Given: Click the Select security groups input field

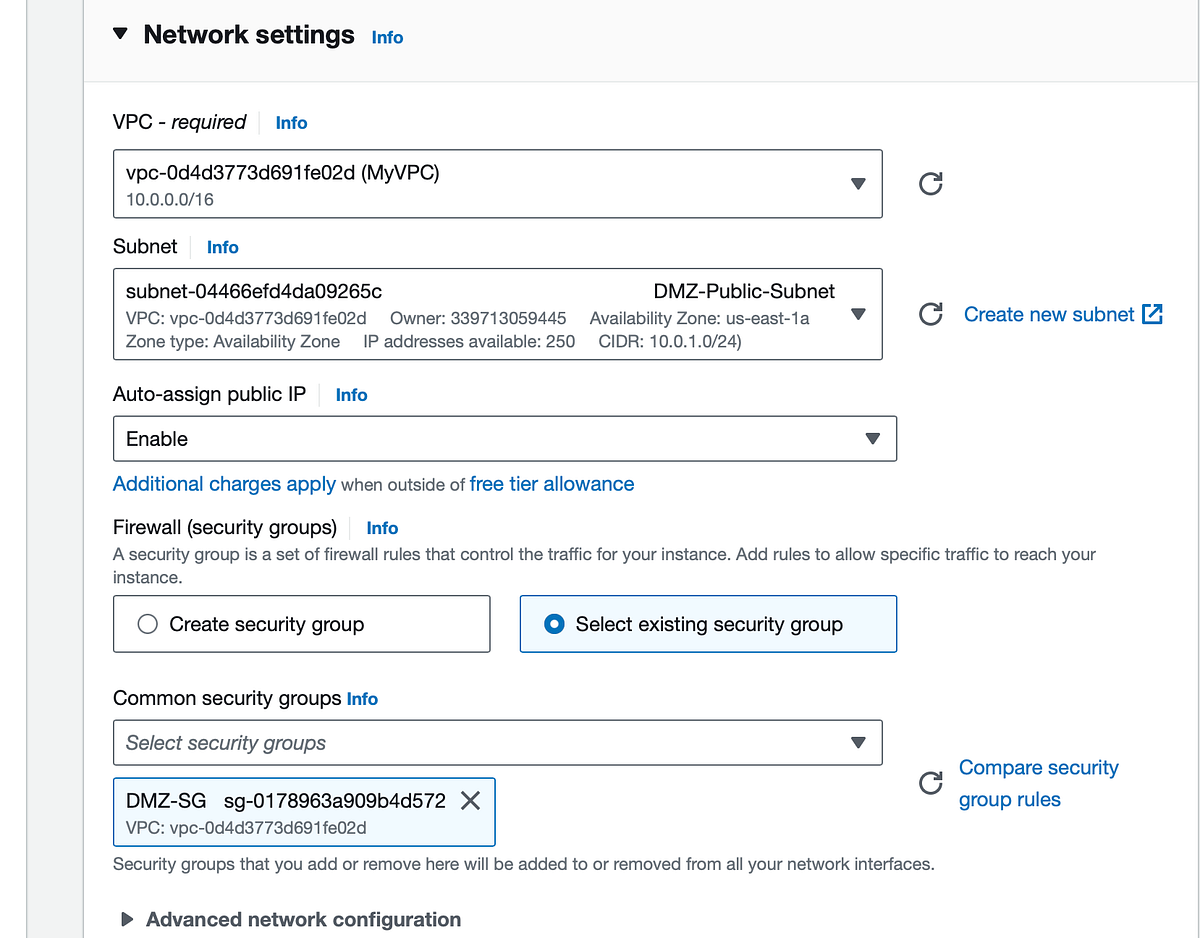Looking at the screenshot, I should 400,742.
